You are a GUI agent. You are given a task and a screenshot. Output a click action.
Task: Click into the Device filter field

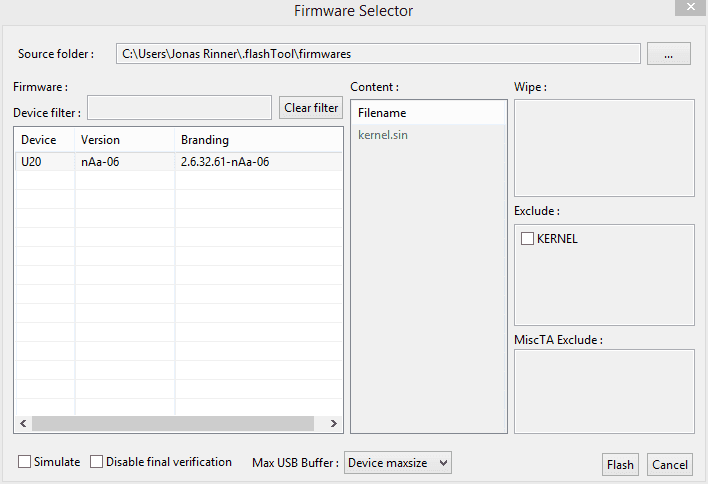(x=179, y=107)
